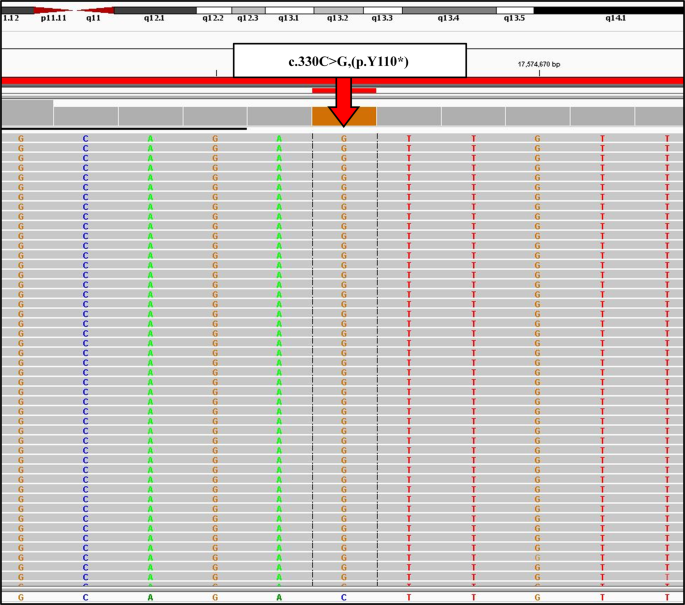This screenshot has height=605, width=685.
Task: Click the q13.2 band of the chromosome
Action: [x=339, y=10]
